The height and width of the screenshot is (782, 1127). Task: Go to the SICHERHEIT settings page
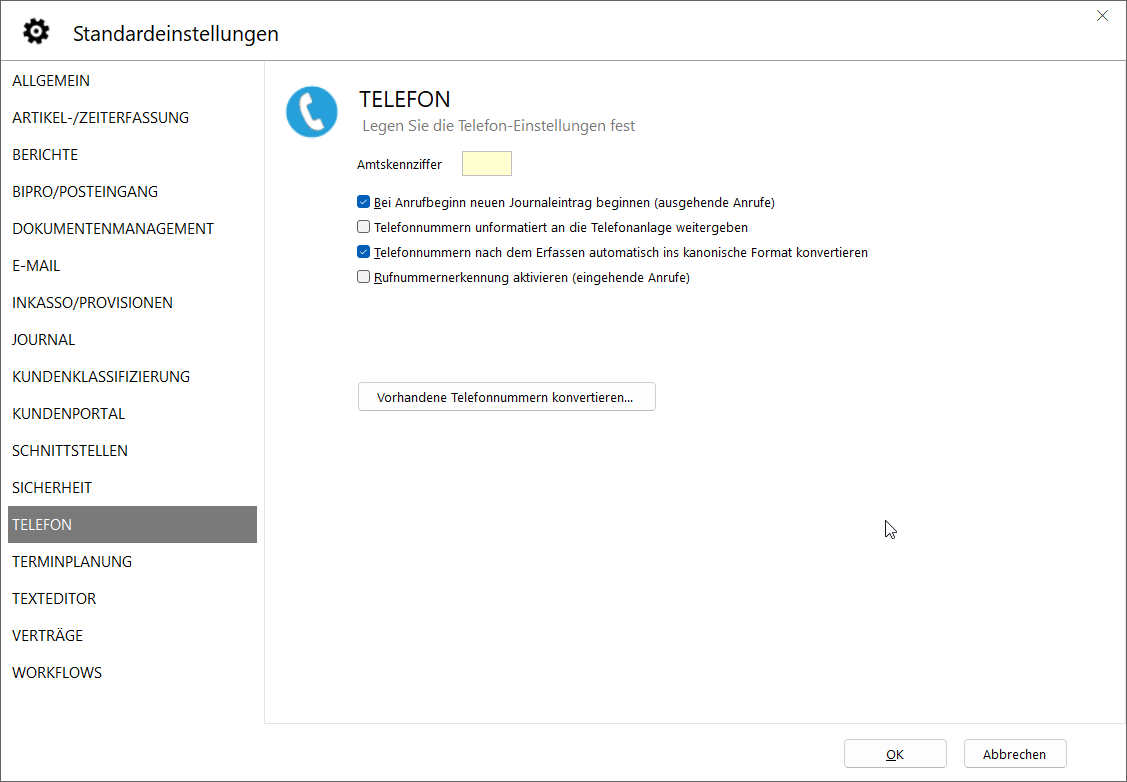(52, 488)
